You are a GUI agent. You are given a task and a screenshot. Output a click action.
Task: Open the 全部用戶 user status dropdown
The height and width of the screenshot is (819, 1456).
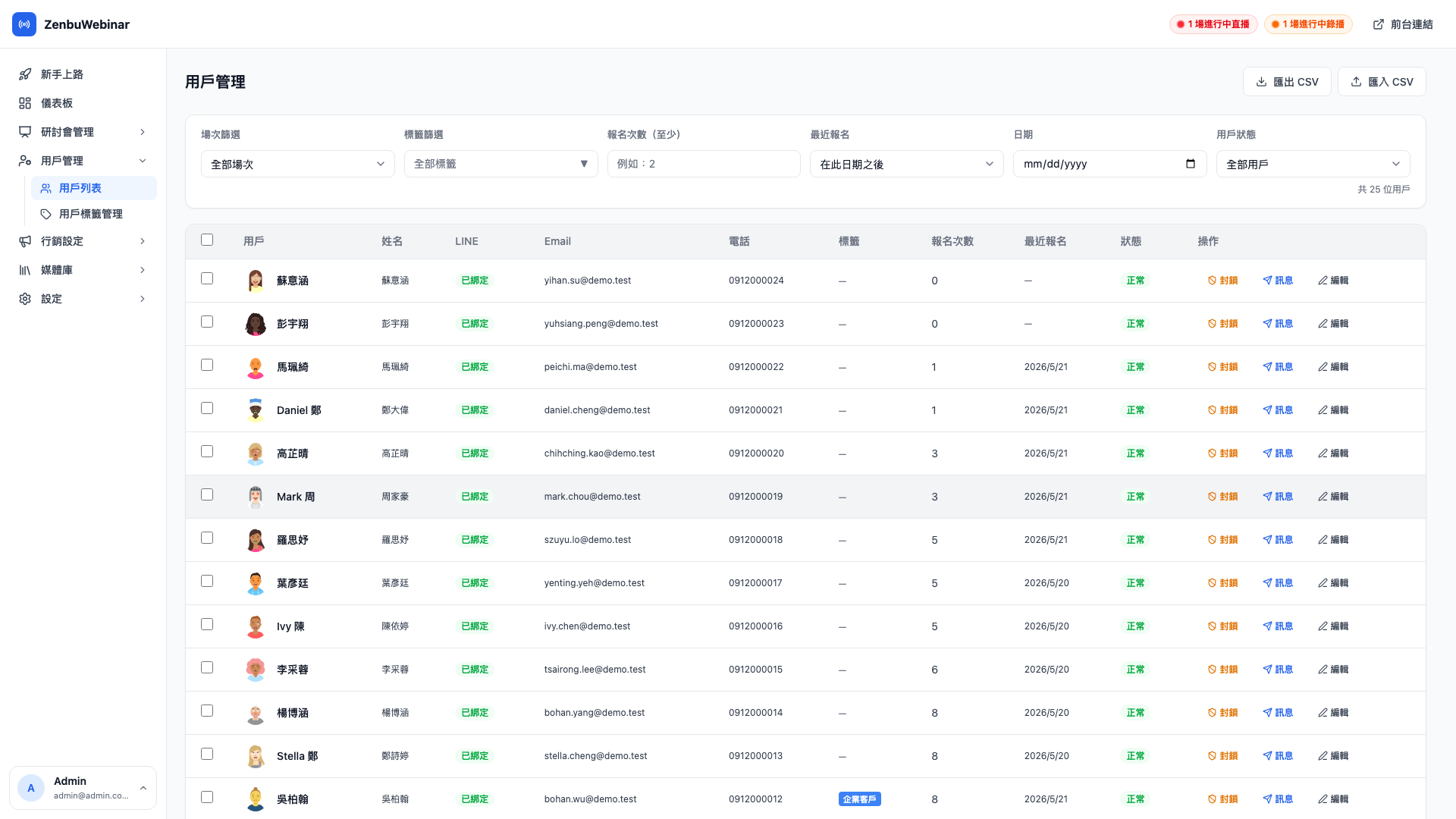click(1313, 164)
